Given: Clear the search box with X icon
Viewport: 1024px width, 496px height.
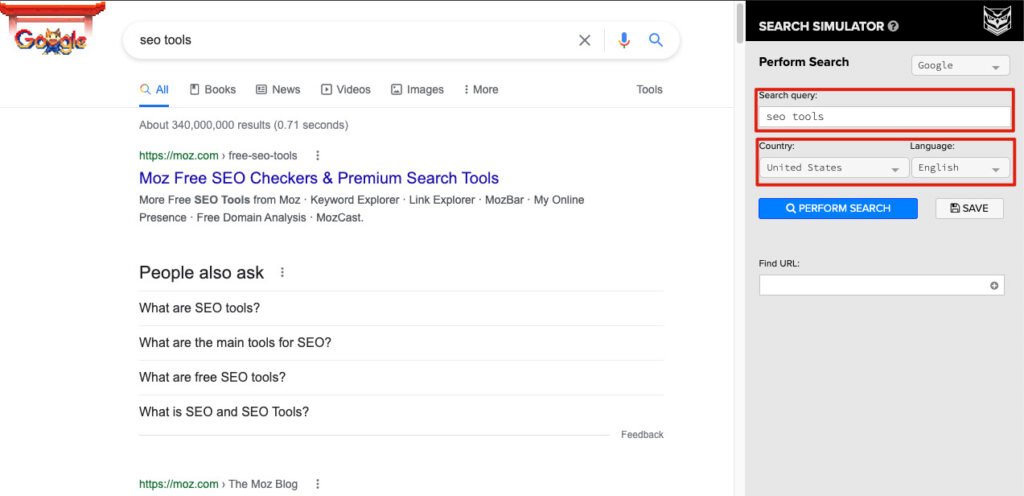Looking at the screenshot, I should point(584,40).
